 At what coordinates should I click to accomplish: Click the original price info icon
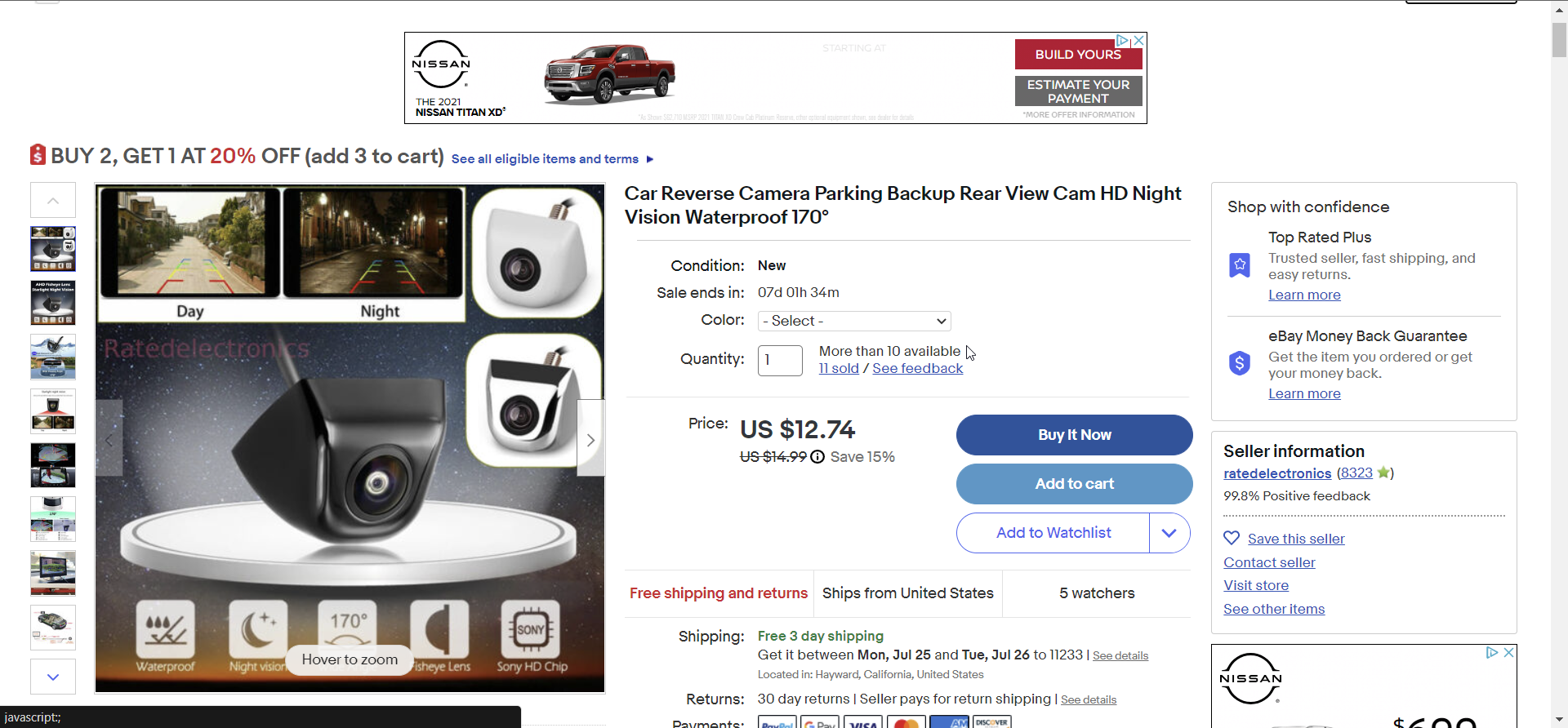click(x=817, y=457)
